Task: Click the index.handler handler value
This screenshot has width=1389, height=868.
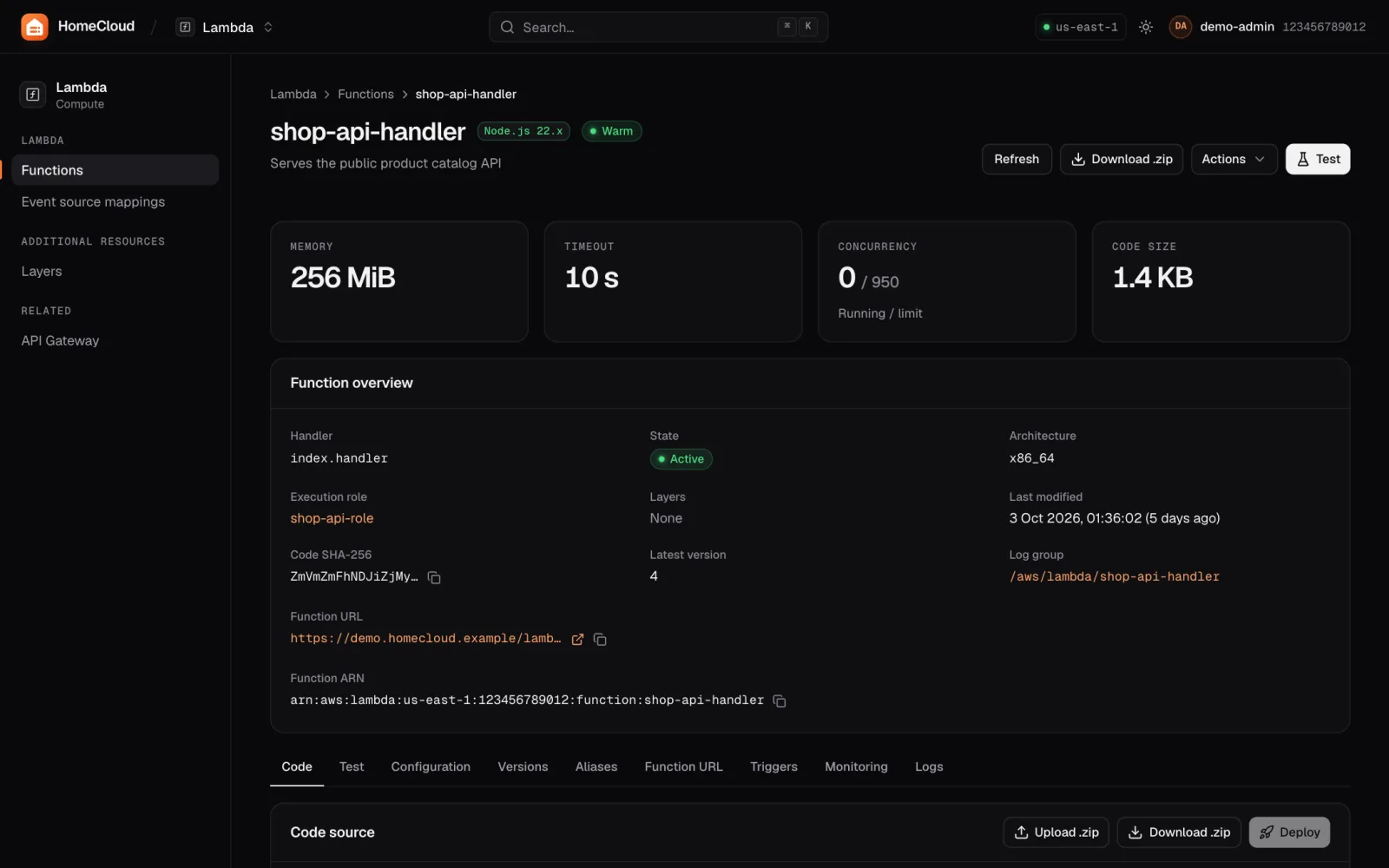Action: 339,458
